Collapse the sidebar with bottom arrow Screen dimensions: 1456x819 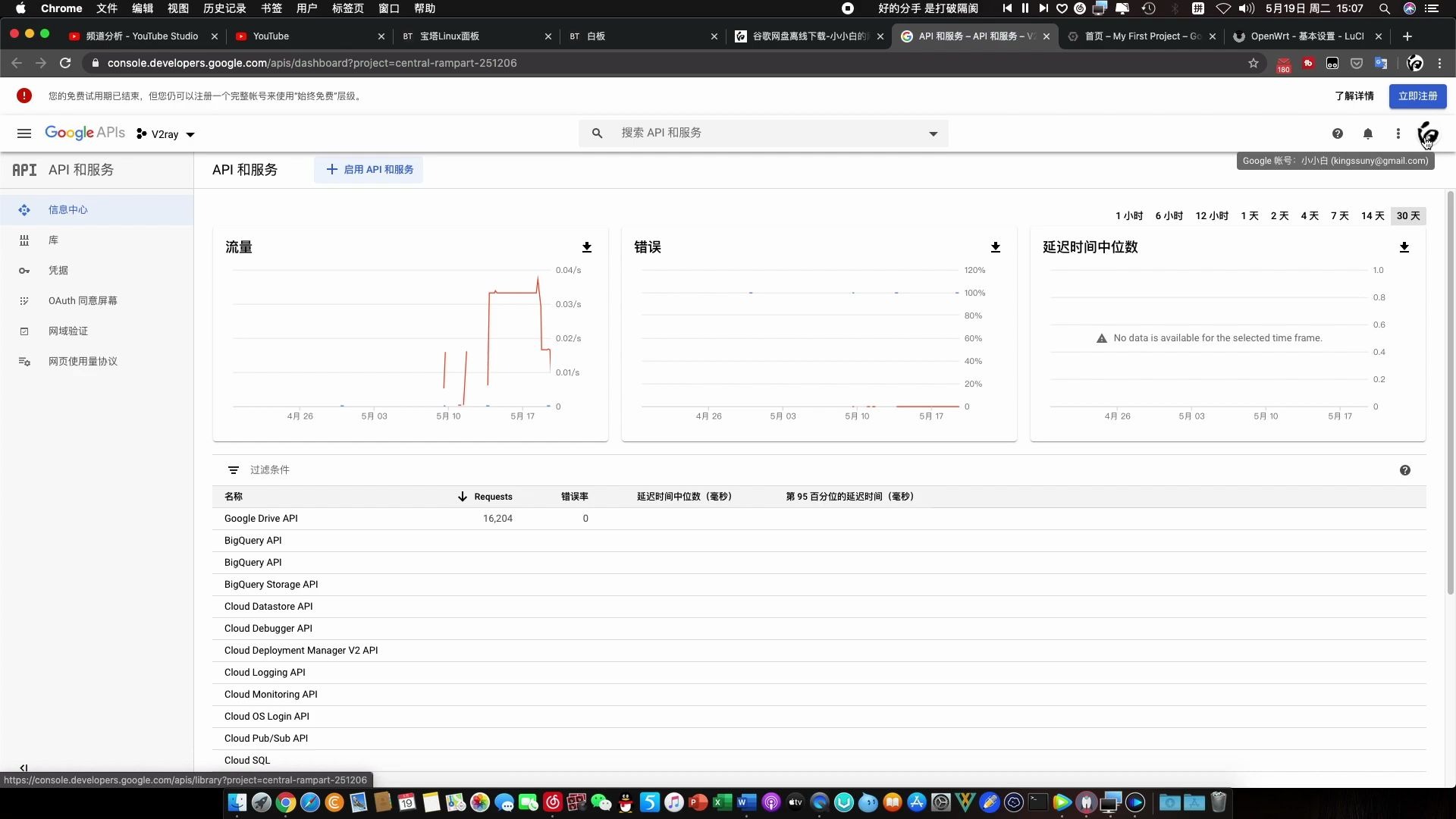tap(24, 767)
